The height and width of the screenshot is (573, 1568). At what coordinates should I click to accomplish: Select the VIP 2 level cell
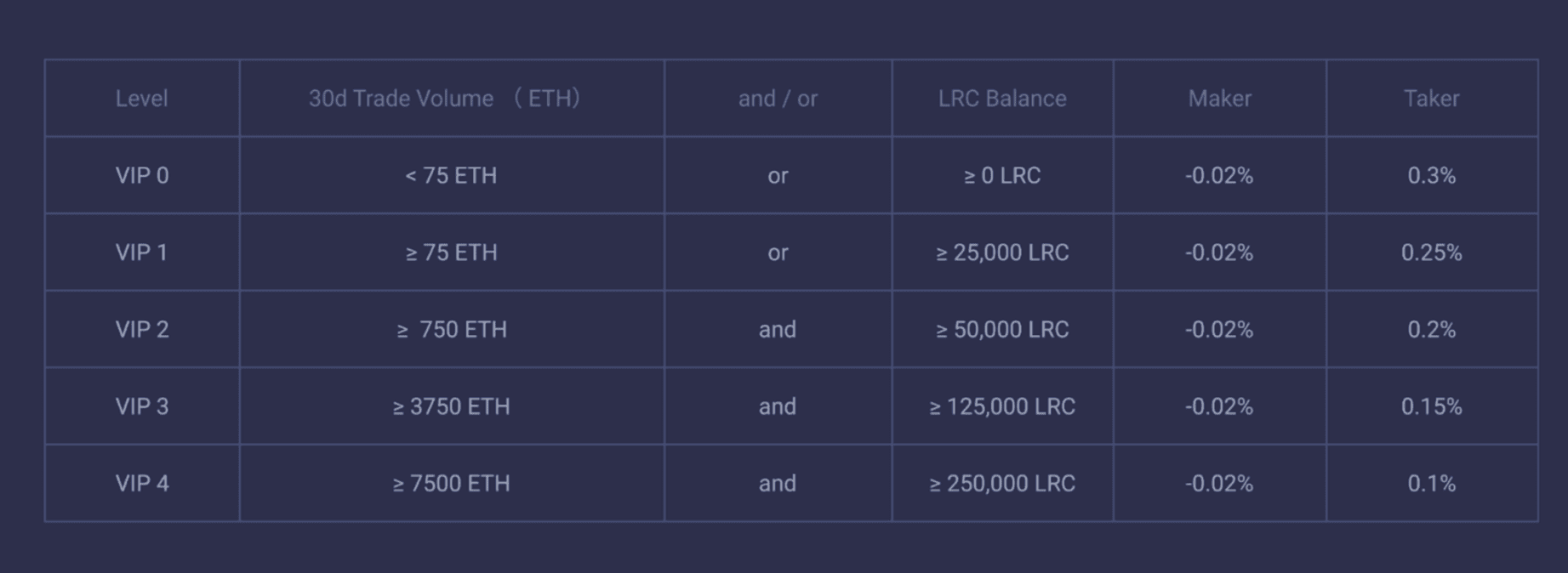(142, 329)
